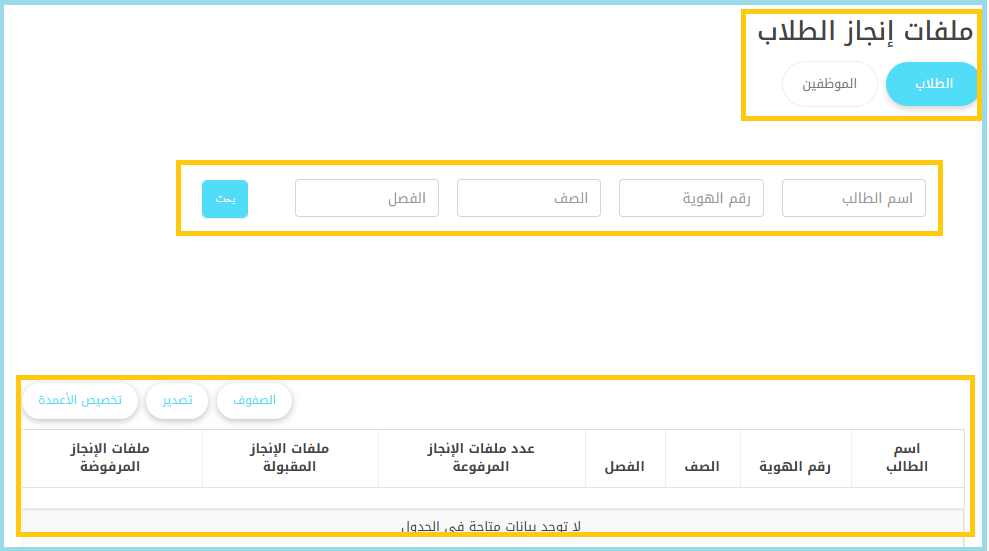Sort by رقم الهوية column header
Viewport: 989px width, 551px height.
coord(795,467)
